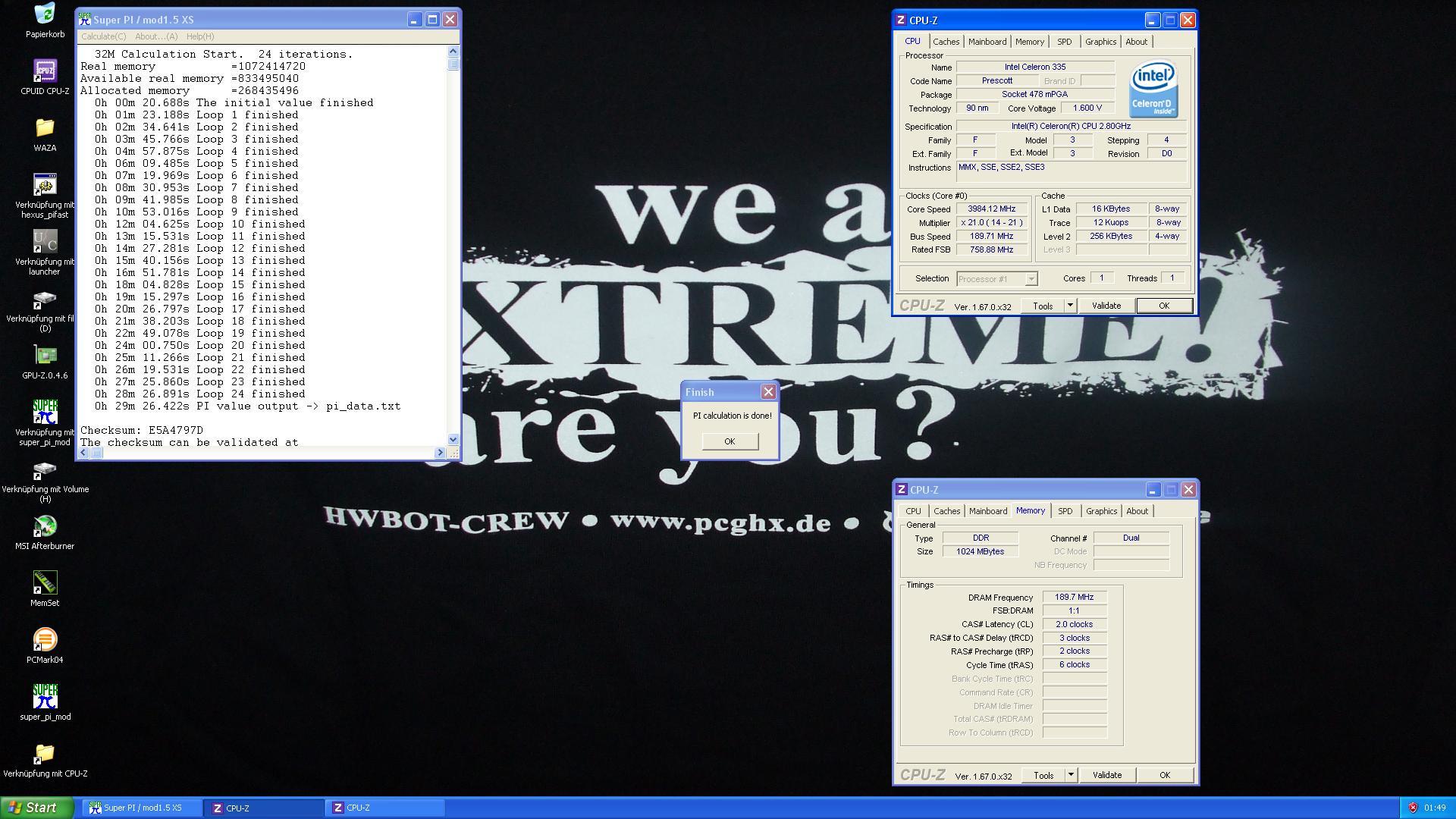Click Checksum E5A4797D line in Super PI
Viewport: 1456px width, 819px height.
(x=142, y=430)
